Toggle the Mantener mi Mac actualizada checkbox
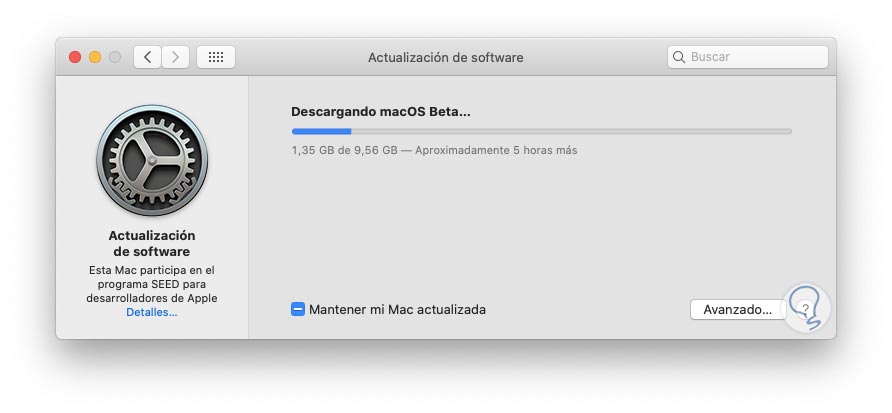892x413 pixels. [x=298, y=310]
